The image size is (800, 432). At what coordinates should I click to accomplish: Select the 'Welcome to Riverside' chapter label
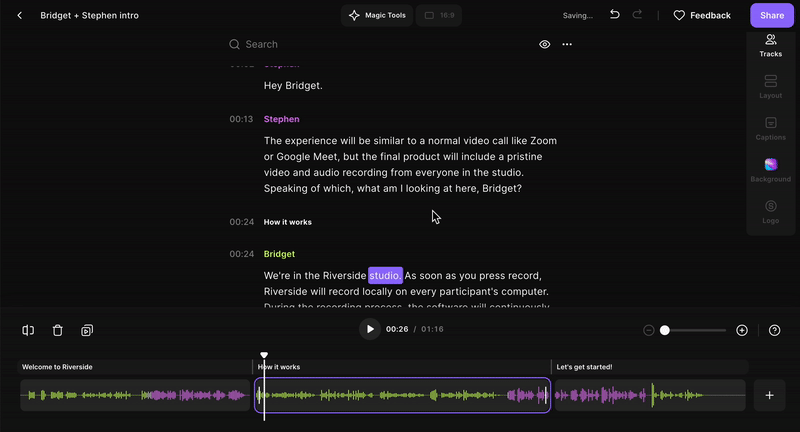pos(57,367)
